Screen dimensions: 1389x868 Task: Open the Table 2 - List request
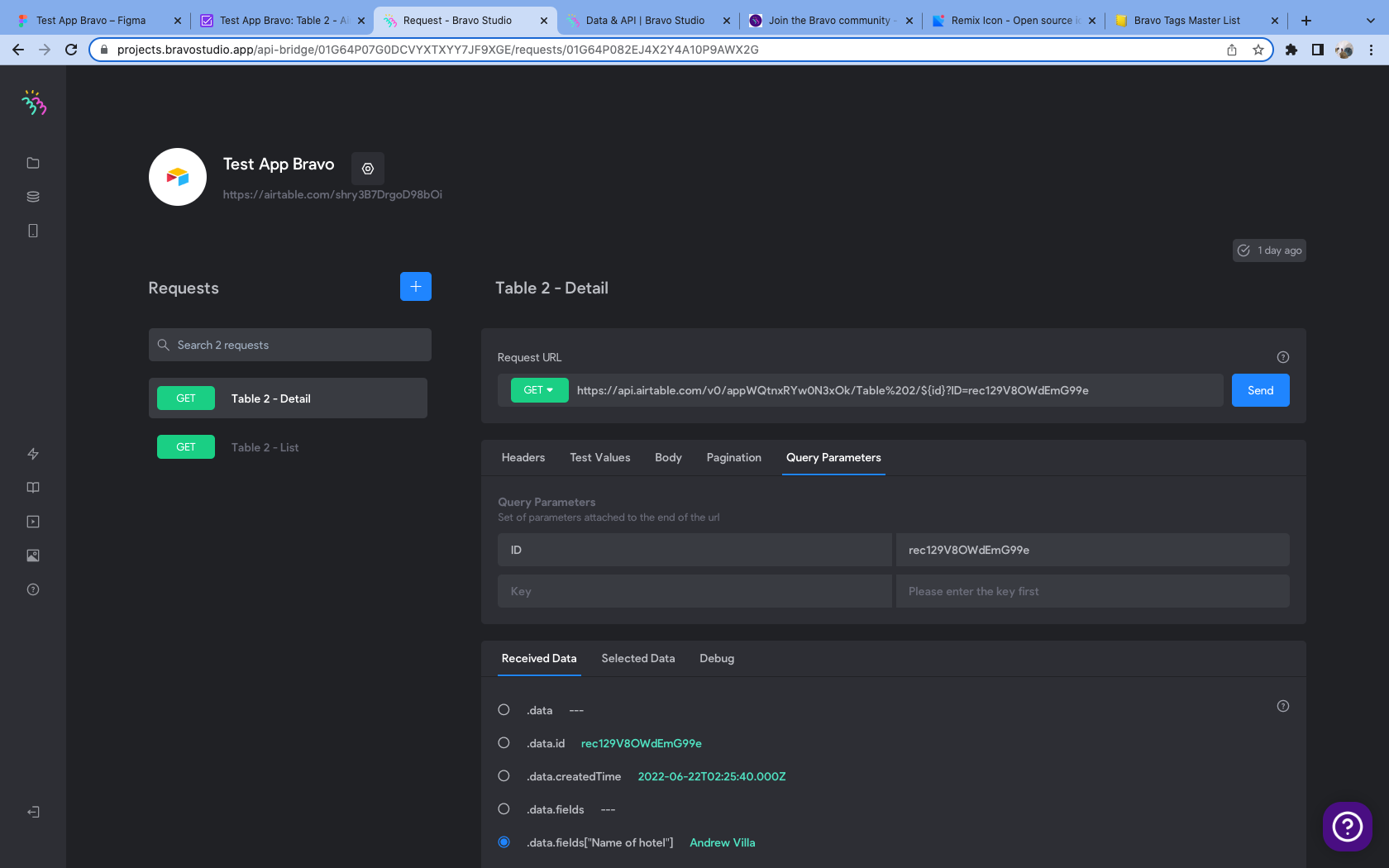[x=288, y=447]
